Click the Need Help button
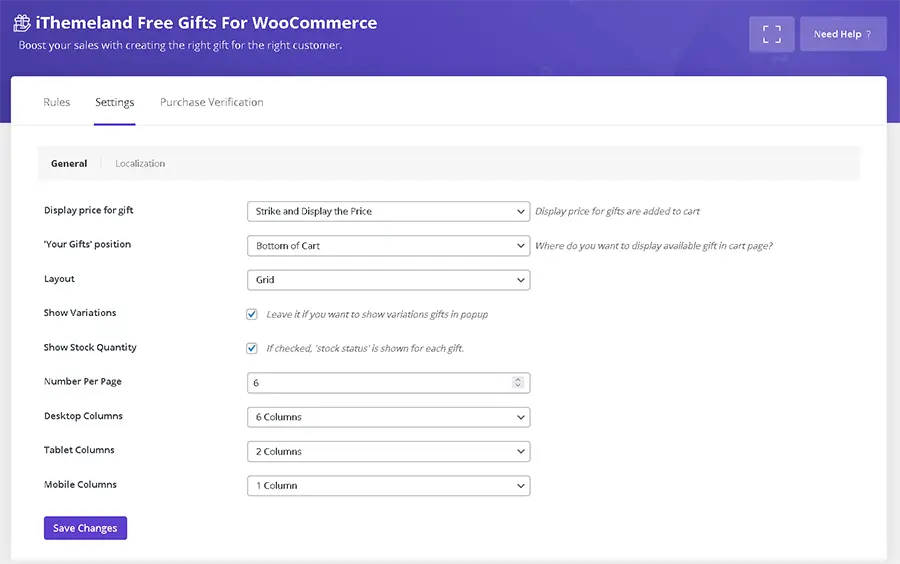This screenshot has width=900, height=564. click(x=842, y=34)
